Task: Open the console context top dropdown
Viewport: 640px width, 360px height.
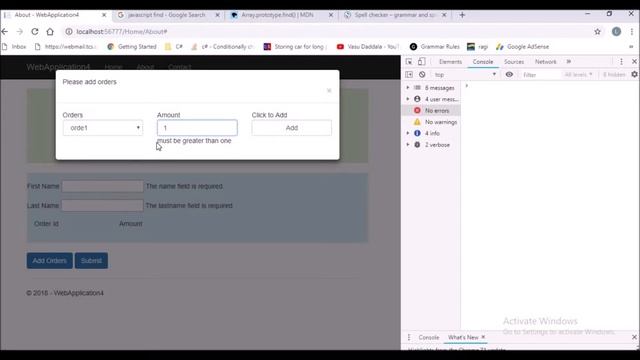Action: click(465, 75)
